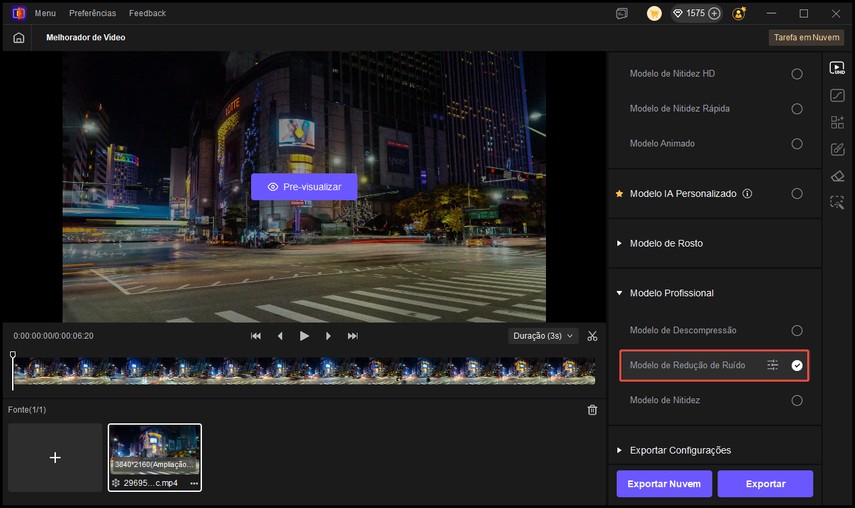Click the Pre-visualizar button
Viewport: 855px width, 508px height.
[x=303, y=187]
